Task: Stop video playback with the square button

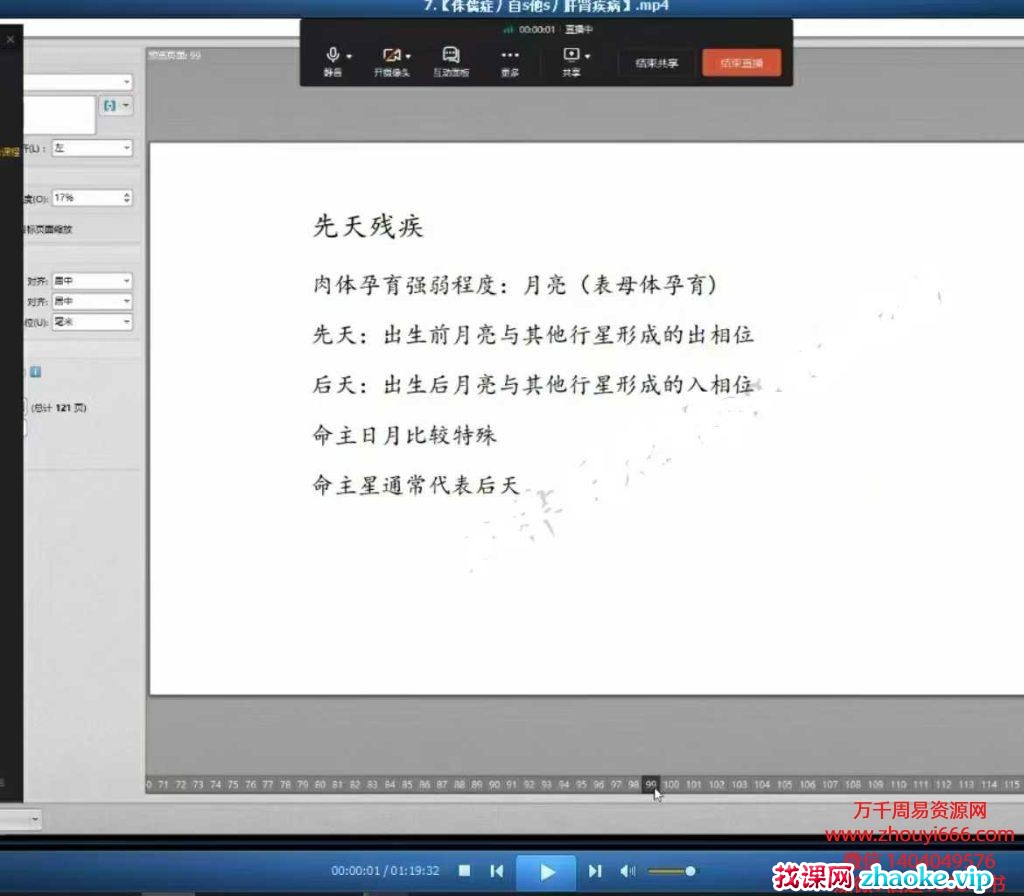Action: (465, 871)
